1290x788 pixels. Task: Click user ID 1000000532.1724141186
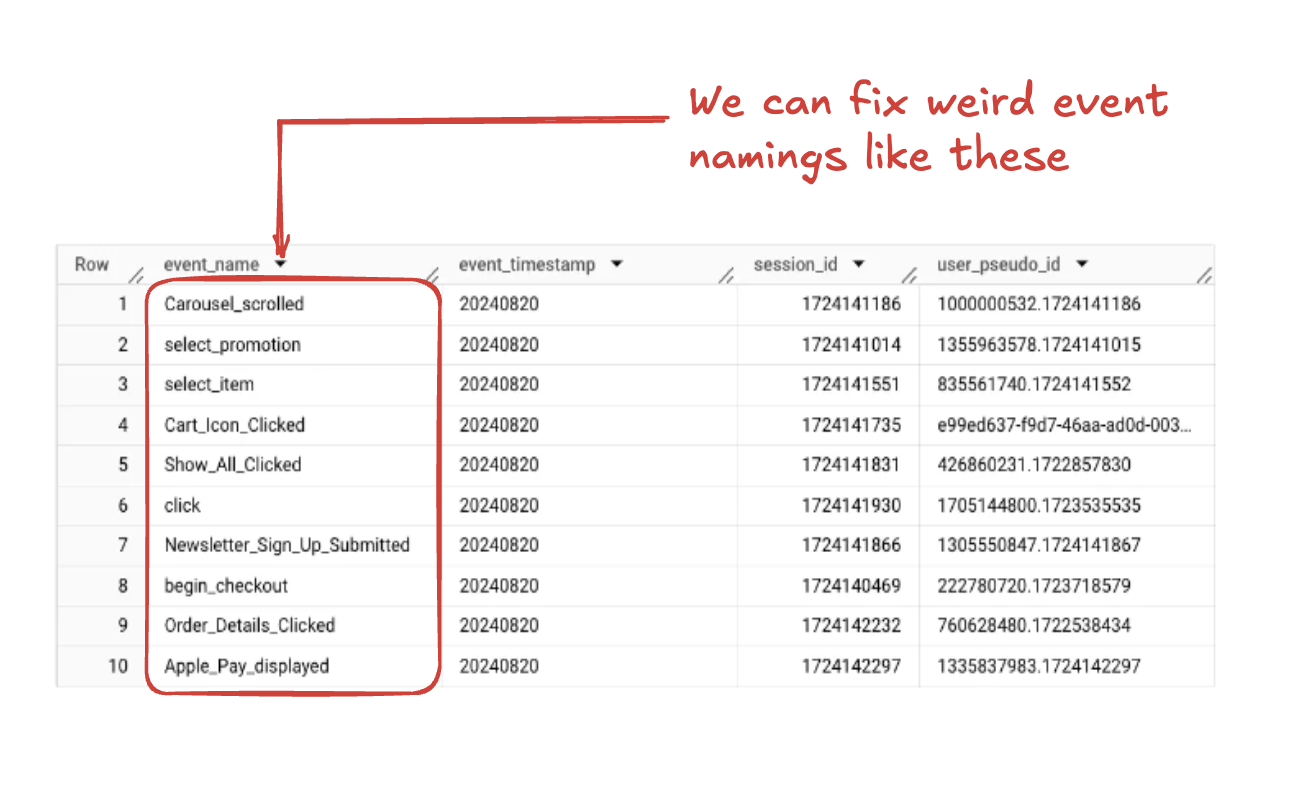[1039, 304]
